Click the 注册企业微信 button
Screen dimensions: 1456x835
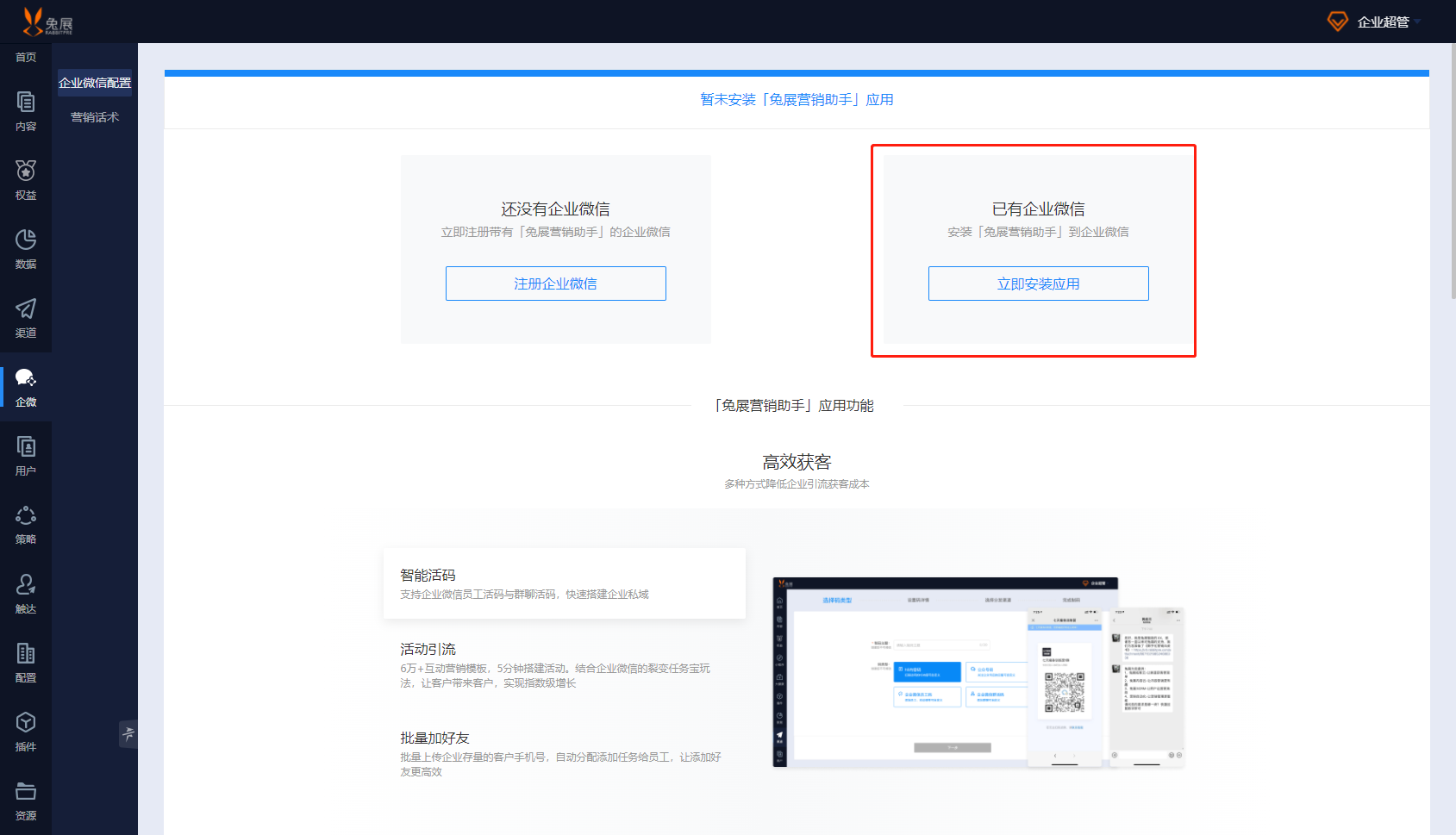(556, 284)
